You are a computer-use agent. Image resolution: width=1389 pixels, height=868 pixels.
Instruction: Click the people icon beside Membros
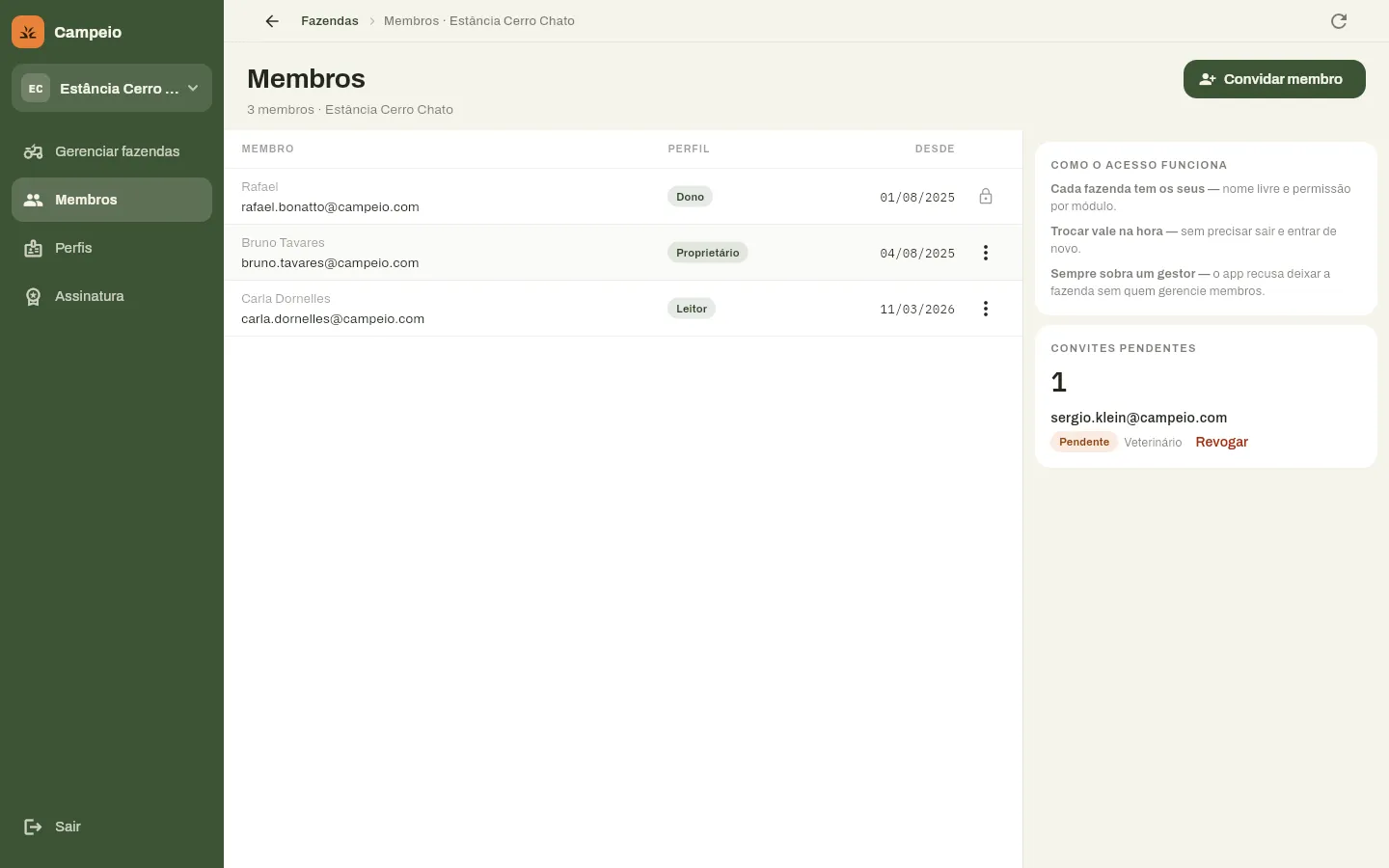click(34, 200)
